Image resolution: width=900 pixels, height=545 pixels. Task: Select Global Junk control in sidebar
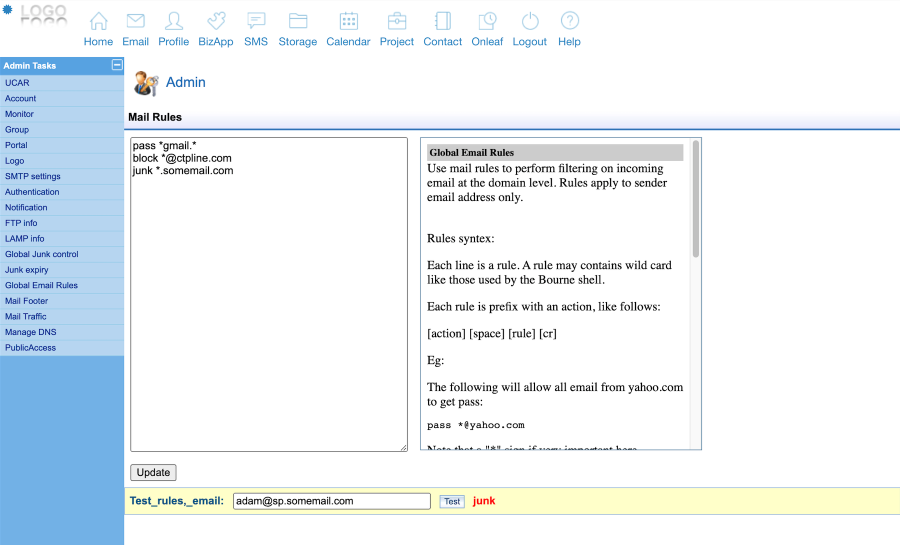pyautogui.click(x=42, y=254)
